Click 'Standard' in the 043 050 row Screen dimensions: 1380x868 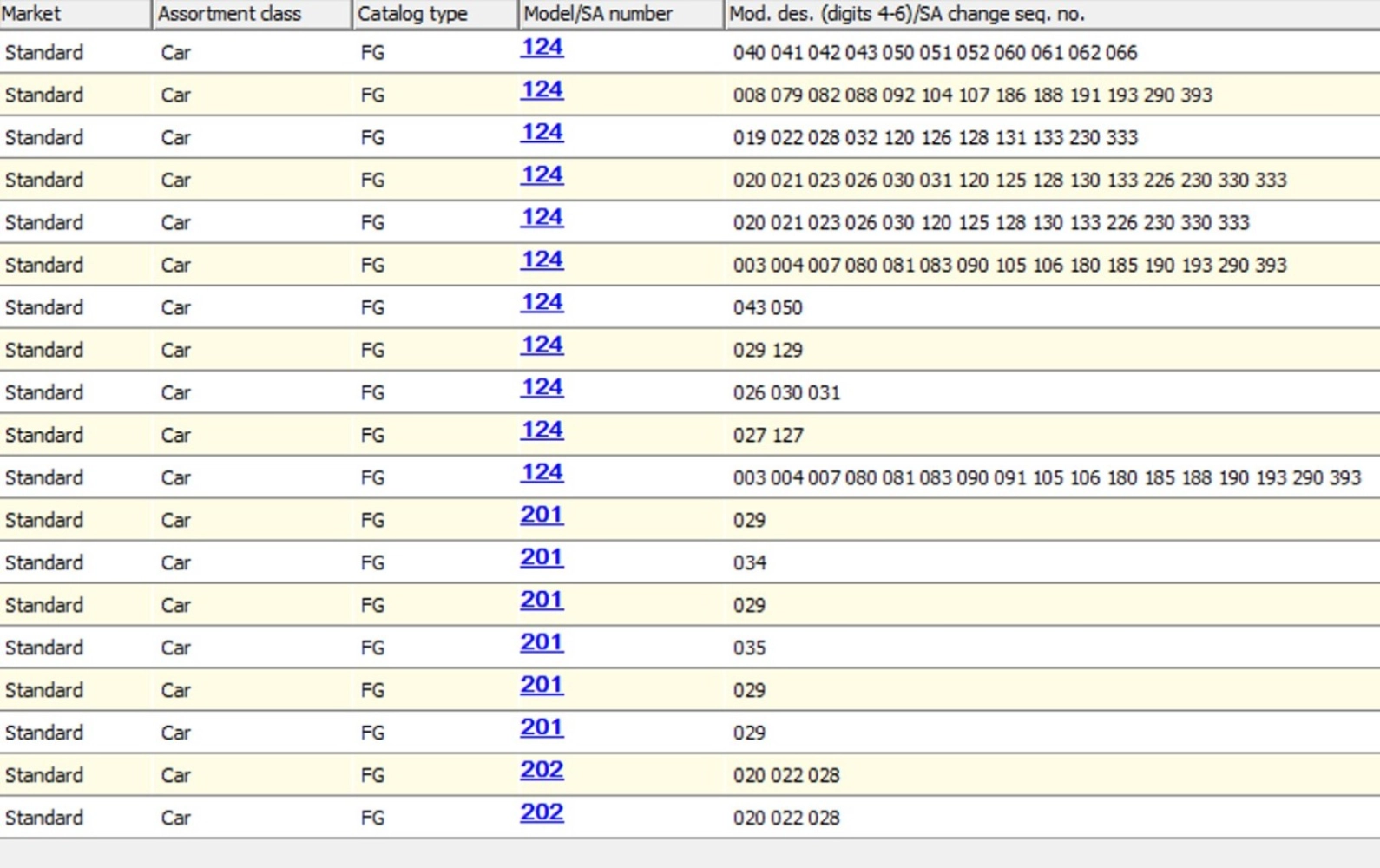click(44, 308)
